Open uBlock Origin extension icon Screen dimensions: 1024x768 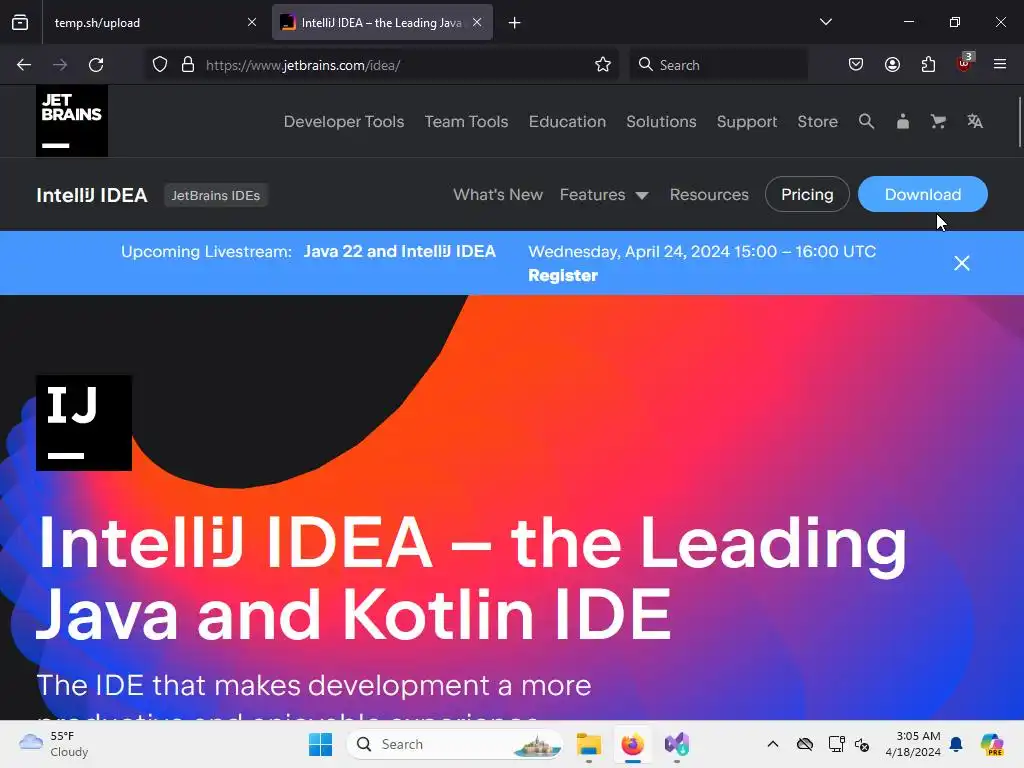[x=964, y=63]
